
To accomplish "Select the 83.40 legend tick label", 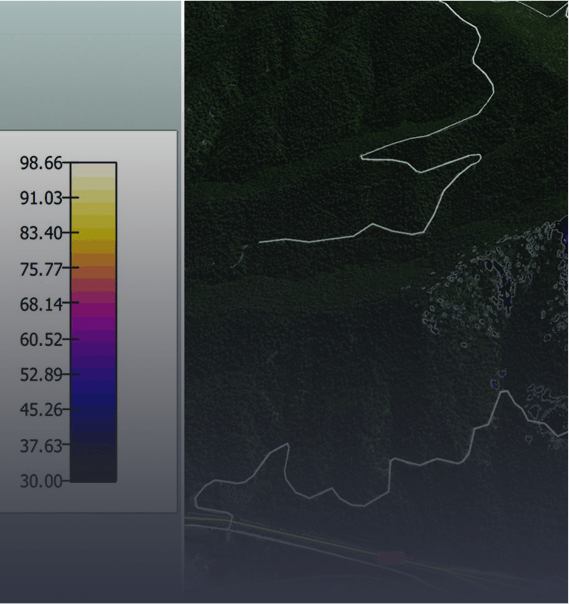I will [41, 233].
